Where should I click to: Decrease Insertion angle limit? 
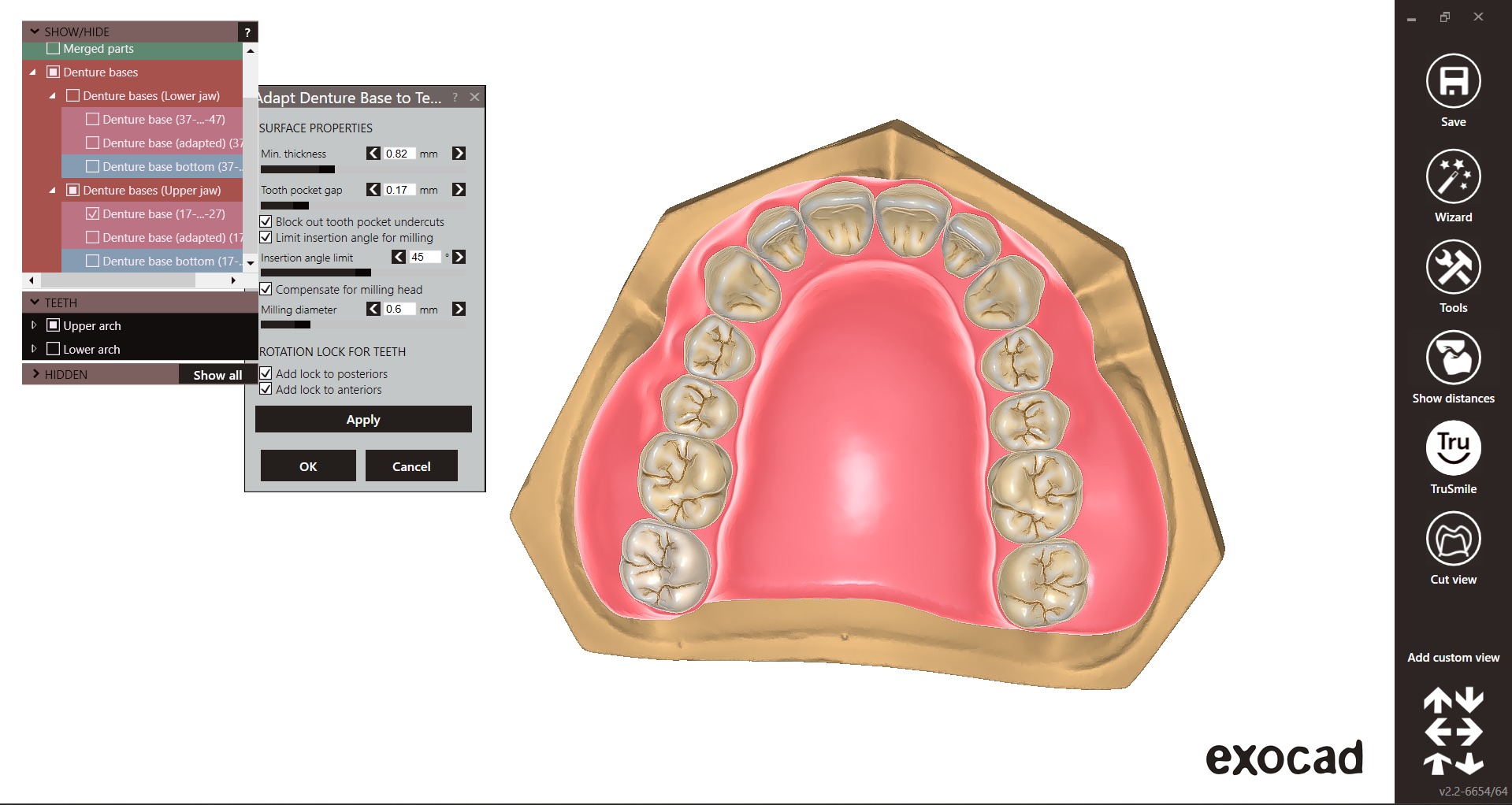click(x=399, y=257)
